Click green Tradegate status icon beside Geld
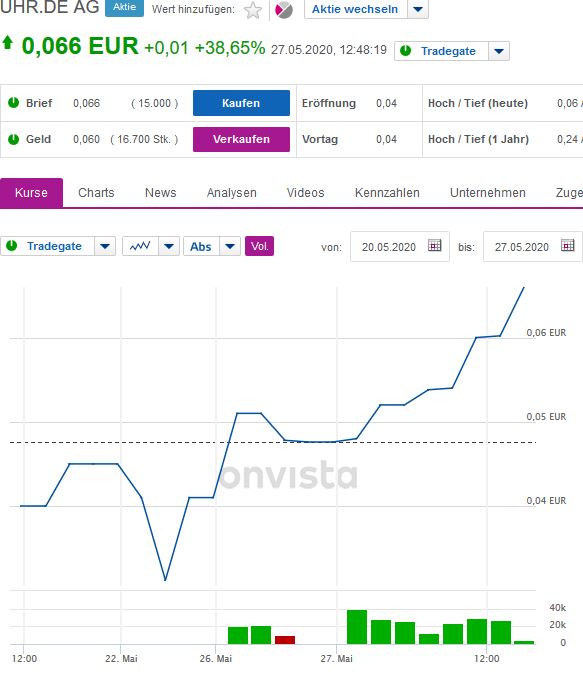583x676 pixels. pyautogui.click(x=13, y=139)
